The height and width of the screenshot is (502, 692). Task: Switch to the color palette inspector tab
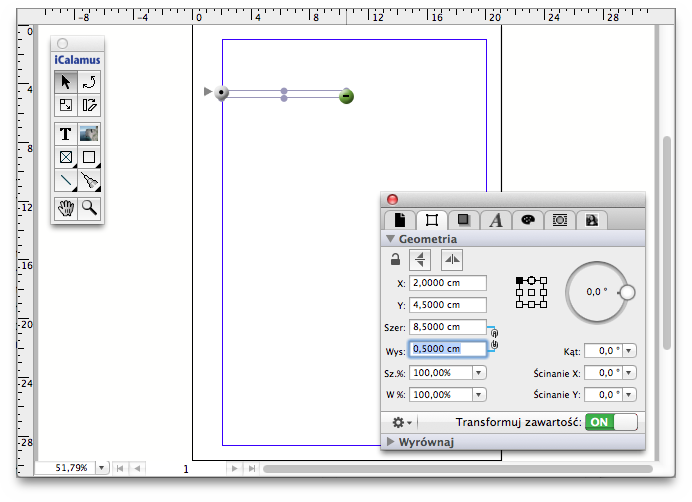(x=528, y=220)
